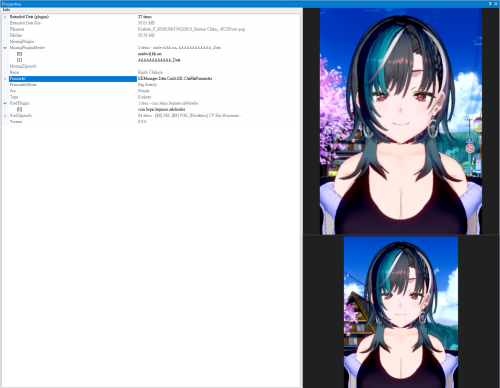
Task: Select the highlighted Parameter label
Action: (x=18, y=79)
